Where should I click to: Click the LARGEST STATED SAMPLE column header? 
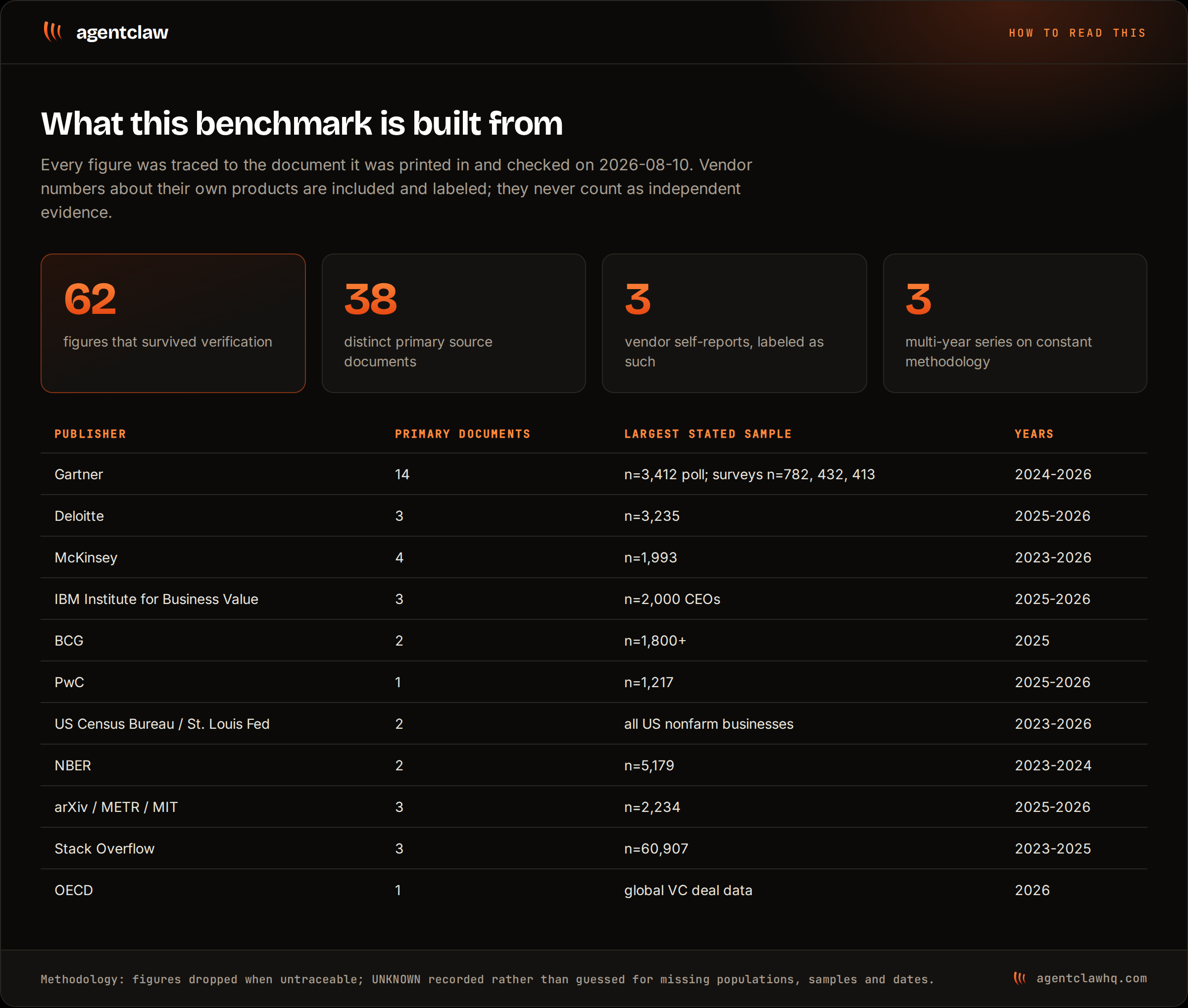(708, 434)
